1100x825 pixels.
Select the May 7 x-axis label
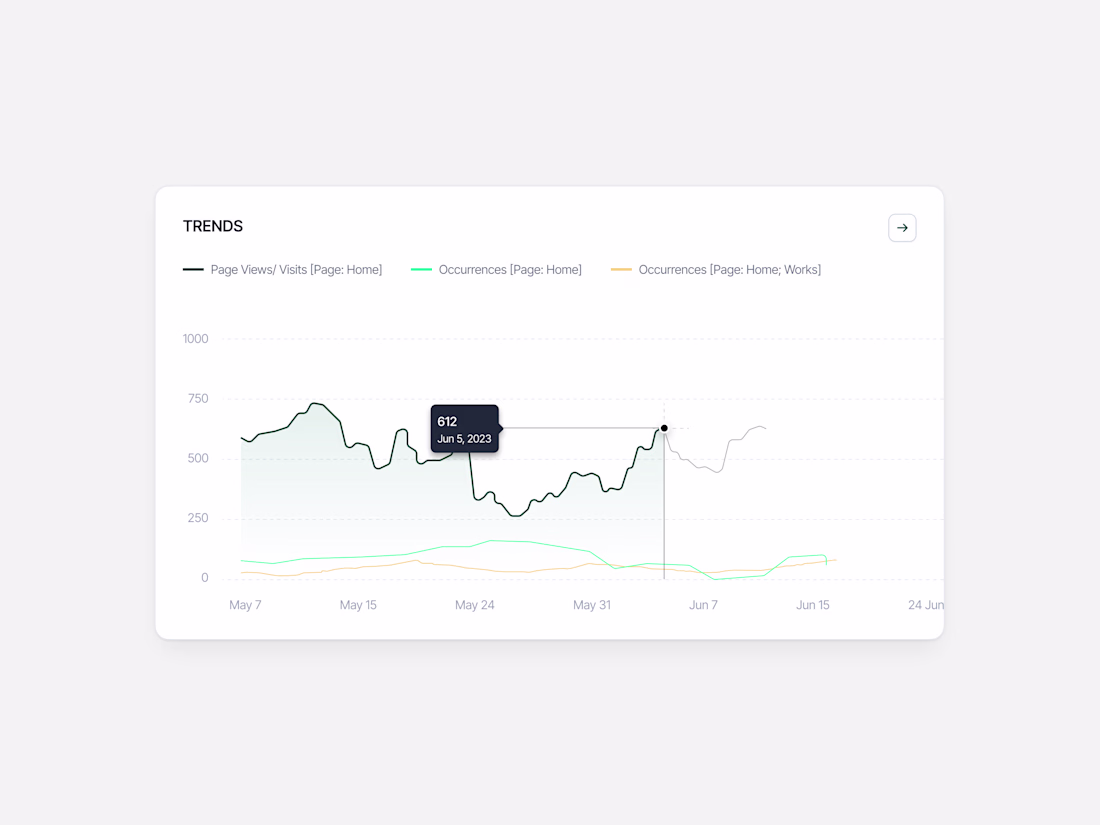point(245,605)
